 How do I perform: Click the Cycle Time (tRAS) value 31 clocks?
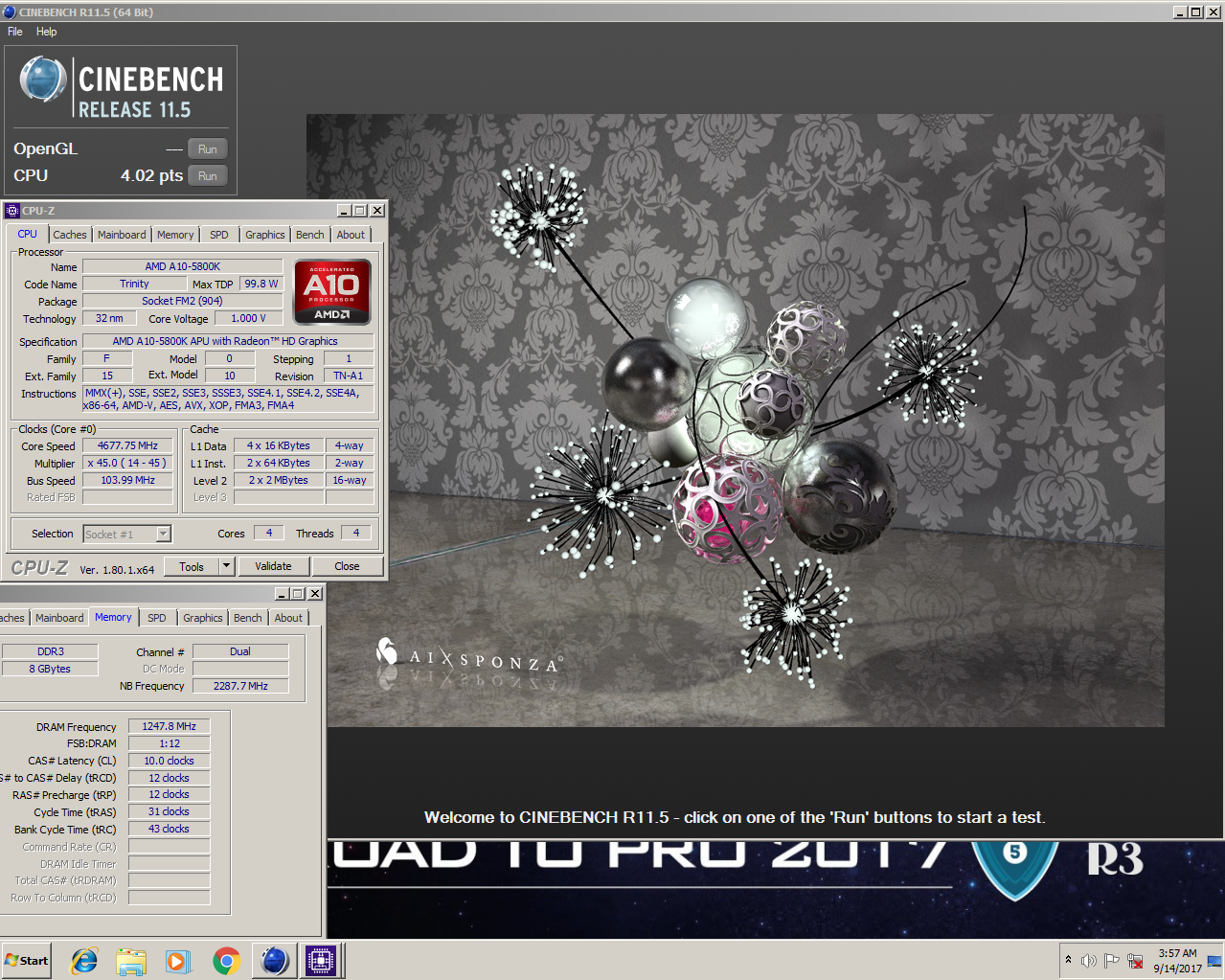(169, 811)
